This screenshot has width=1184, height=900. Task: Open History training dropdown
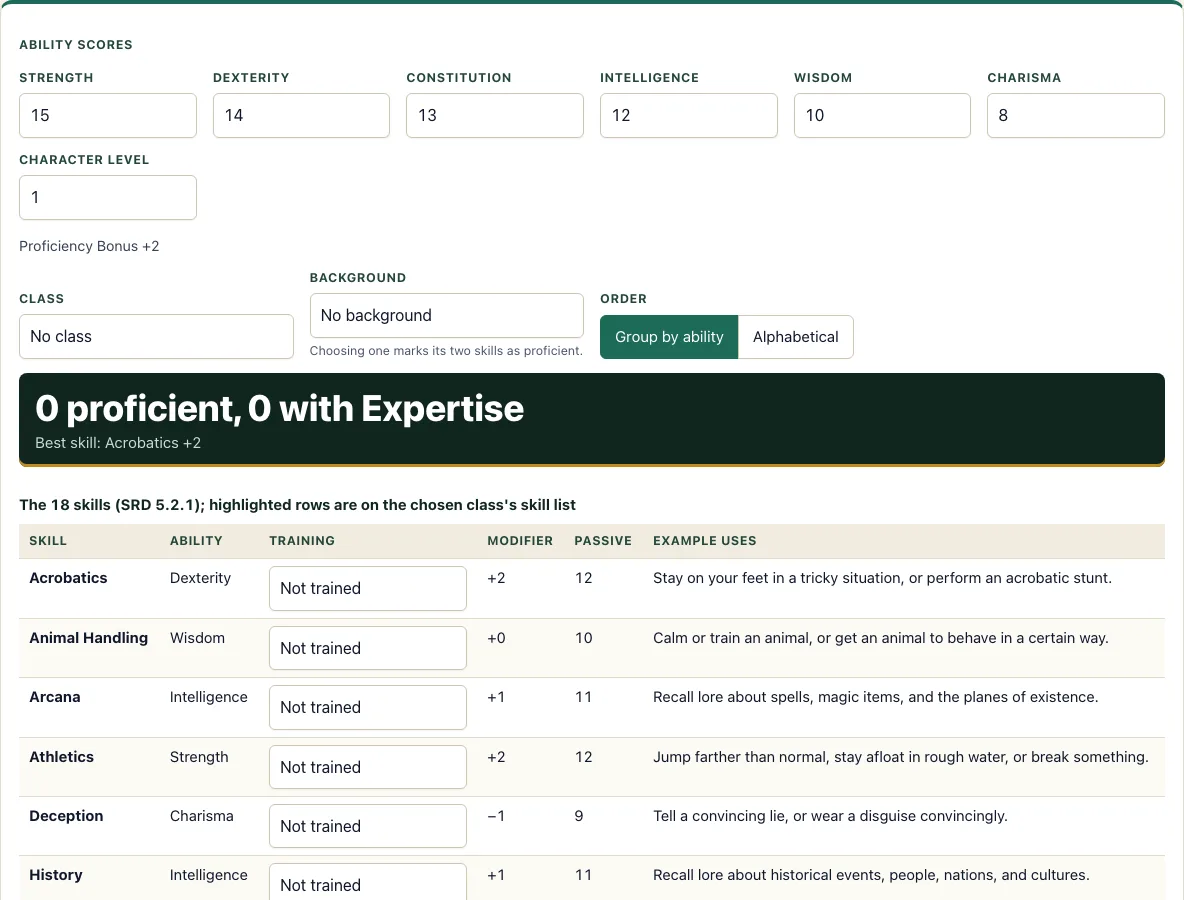368,882
